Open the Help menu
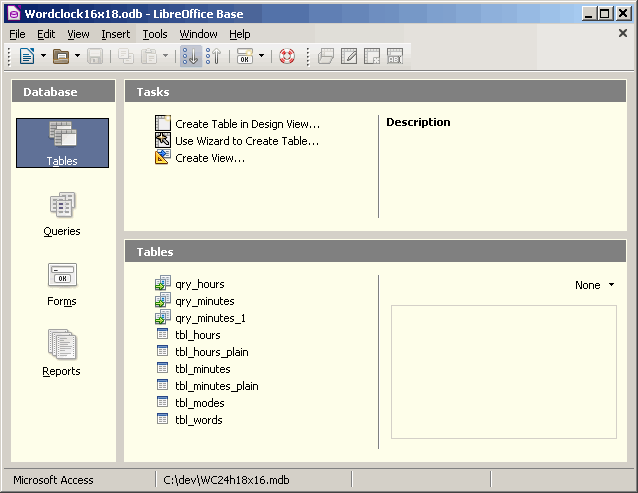This screenshot has height=493, width=638. [240, 34]
